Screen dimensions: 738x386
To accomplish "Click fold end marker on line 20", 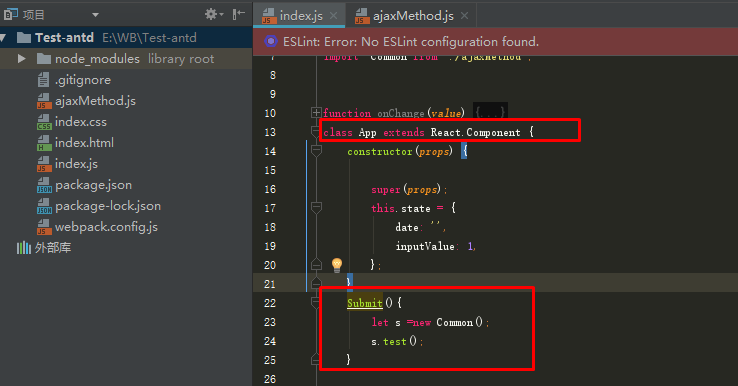I will click(316, 265).
